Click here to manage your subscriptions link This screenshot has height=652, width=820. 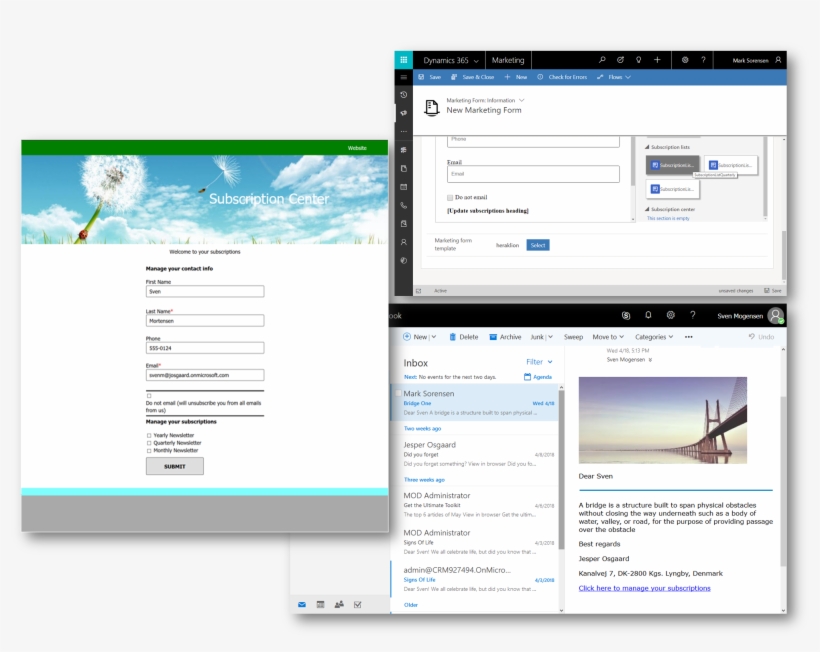(x=645, y=588)
